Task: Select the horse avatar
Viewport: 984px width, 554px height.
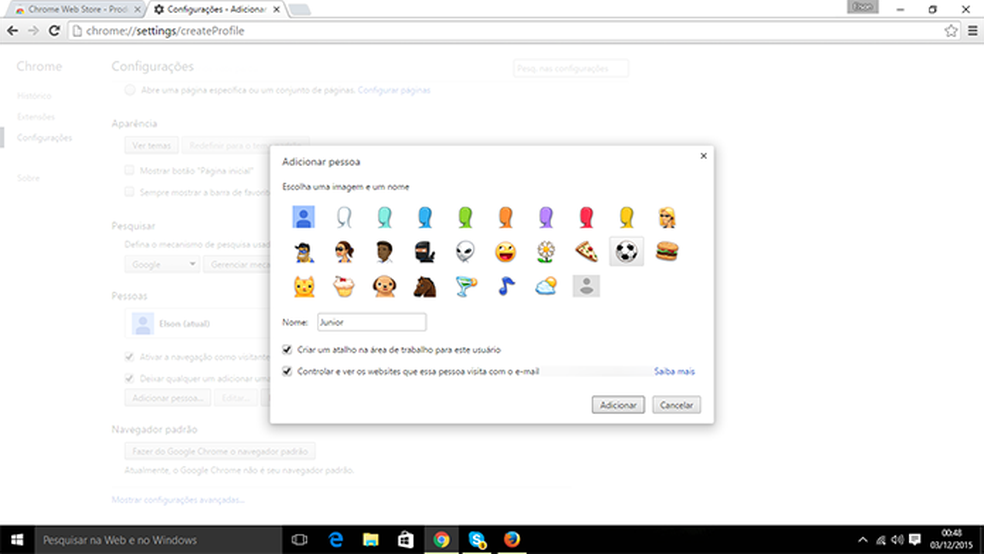Action: (425, 286)
